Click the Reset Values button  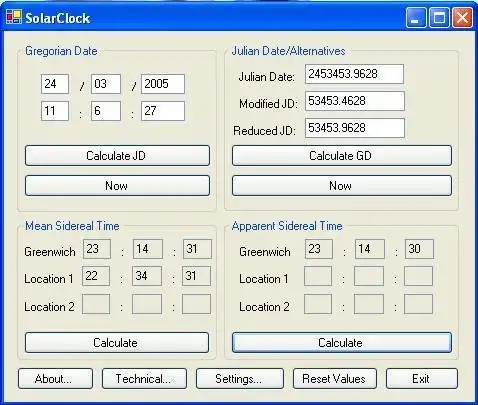point(335,379)
